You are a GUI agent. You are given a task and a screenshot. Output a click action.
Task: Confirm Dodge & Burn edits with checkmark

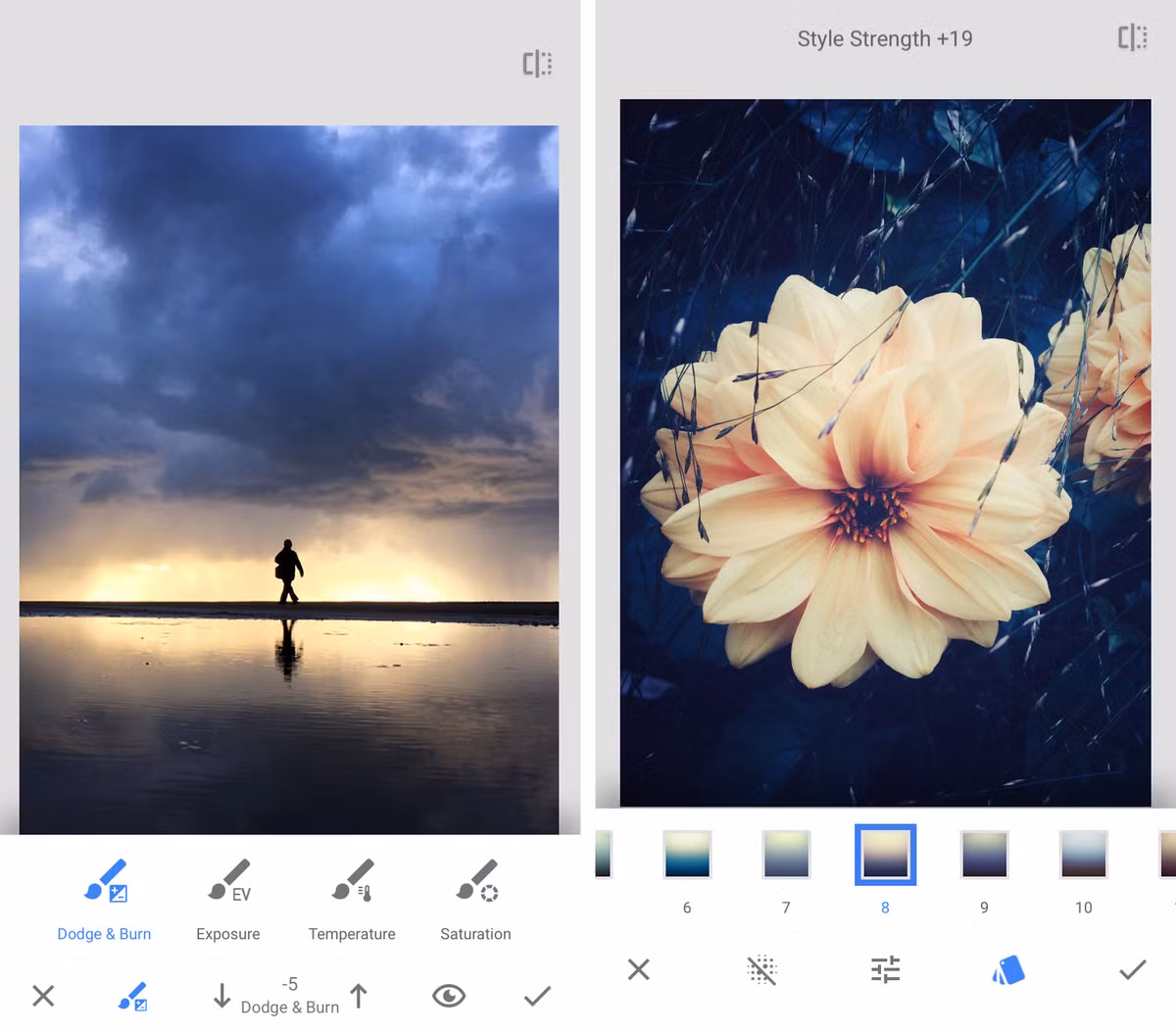[537, 996]
